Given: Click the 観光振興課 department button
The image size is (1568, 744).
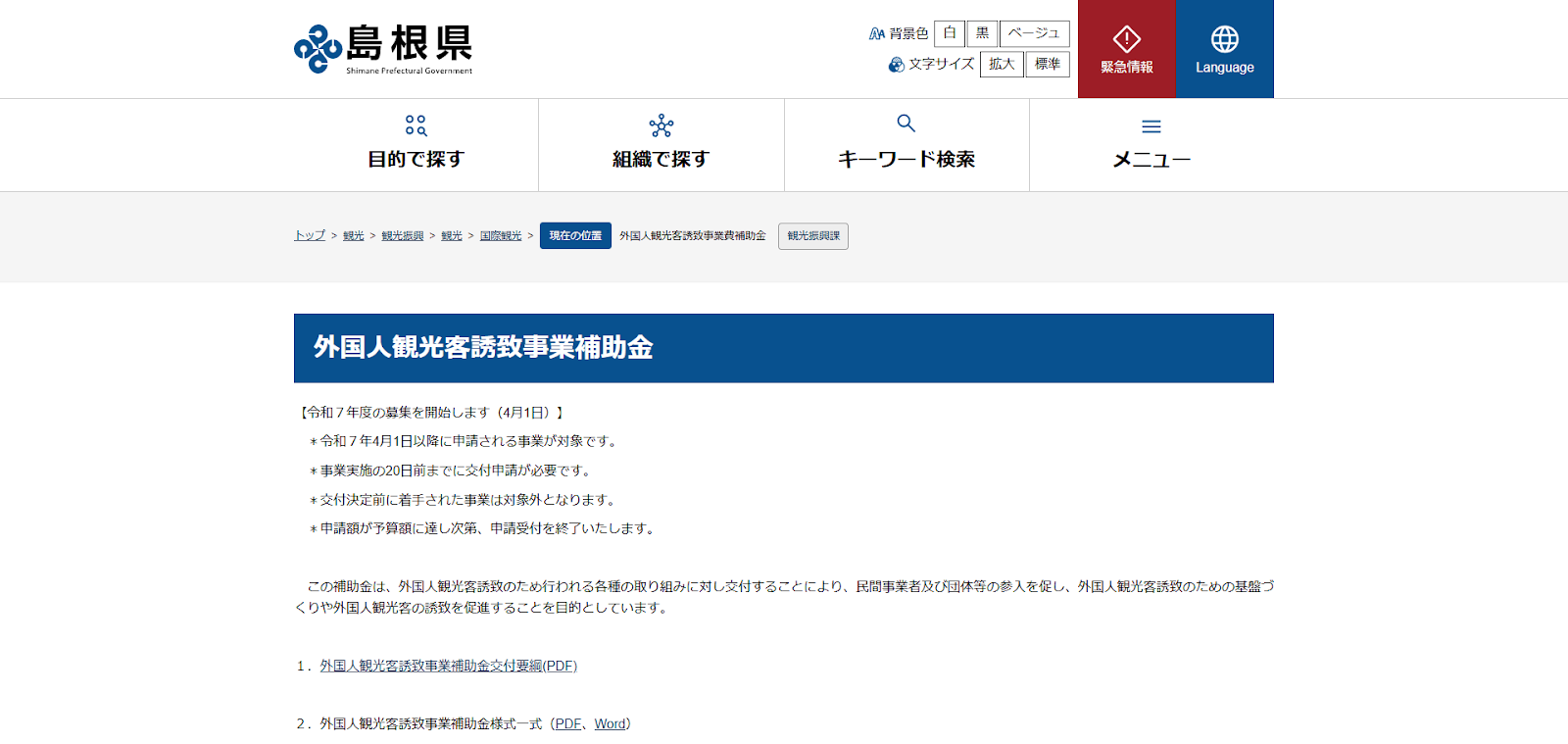Looking at the screenshot, I should point(813,236).
